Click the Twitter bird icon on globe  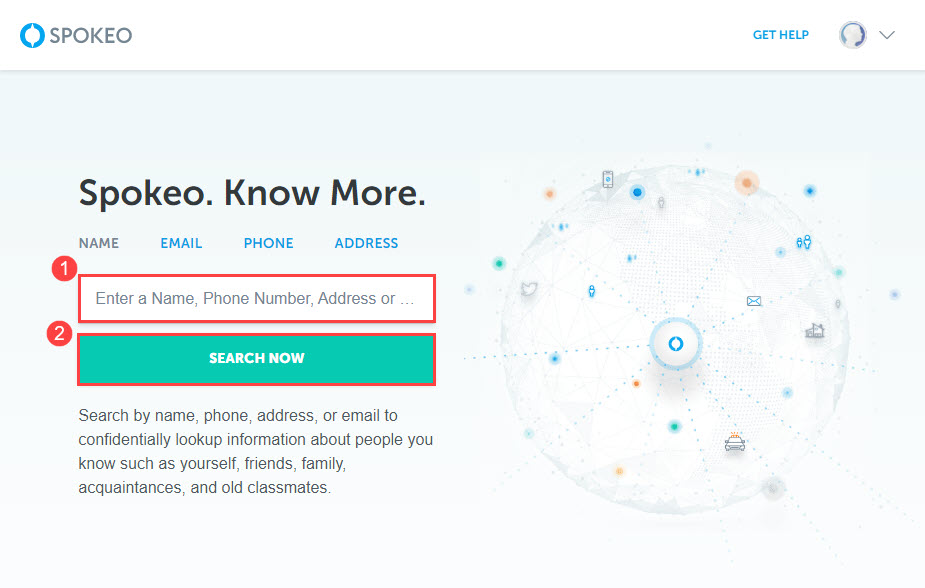(x=529, y=288)
